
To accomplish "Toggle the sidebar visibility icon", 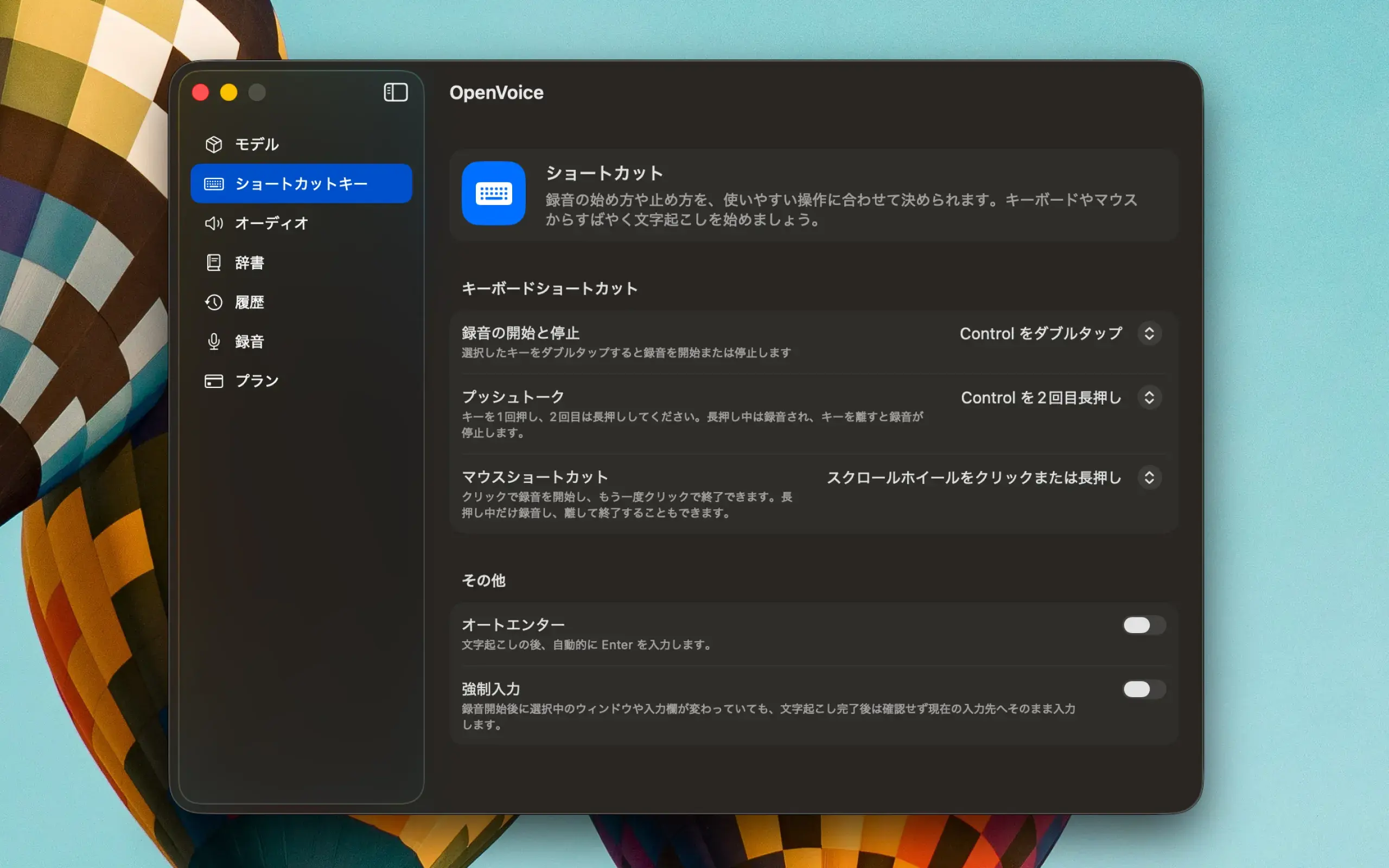I will [x=396, y=92].
